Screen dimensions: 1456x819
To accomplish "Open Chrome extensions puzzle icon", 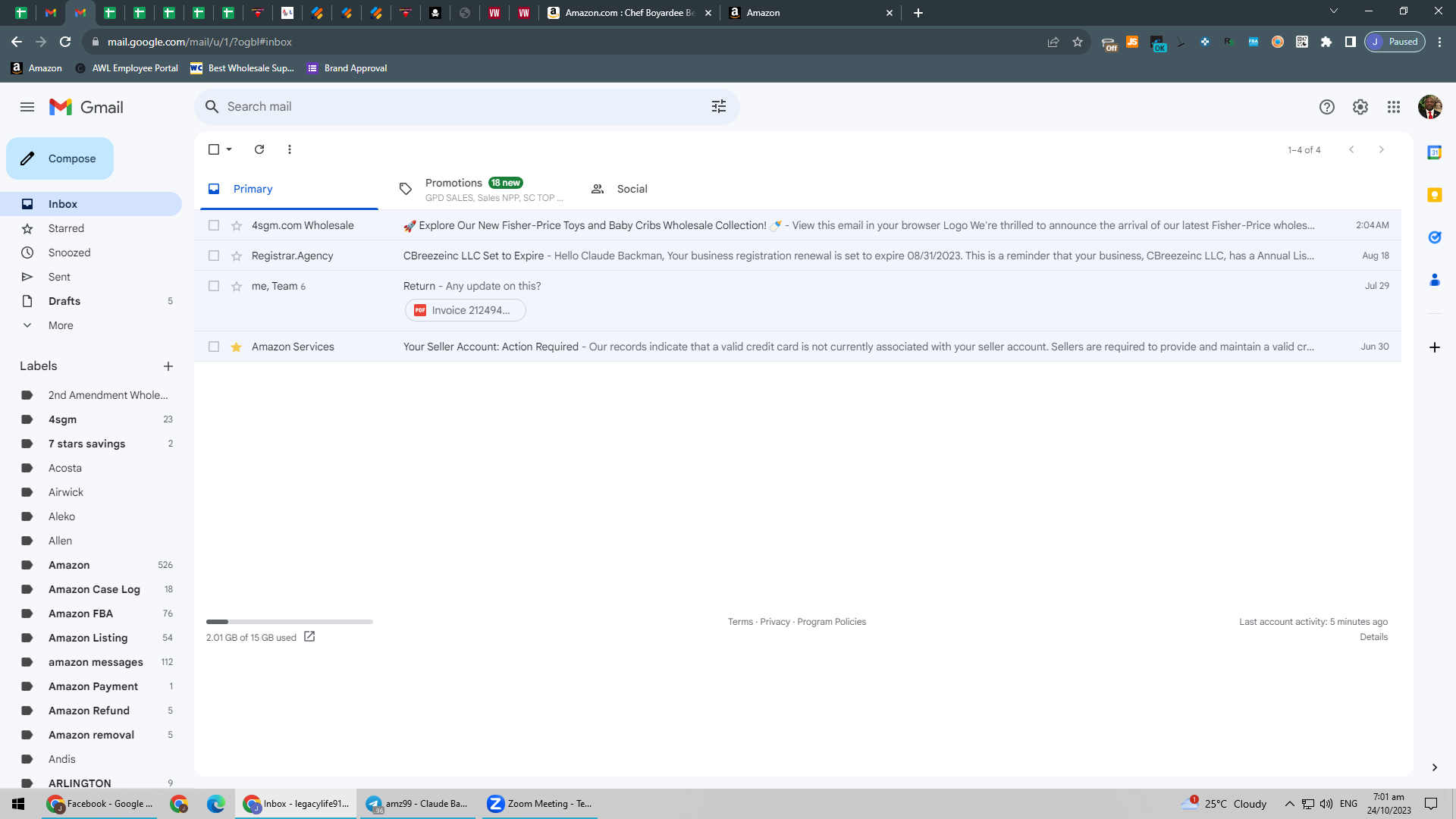I will pos(1326,42).
